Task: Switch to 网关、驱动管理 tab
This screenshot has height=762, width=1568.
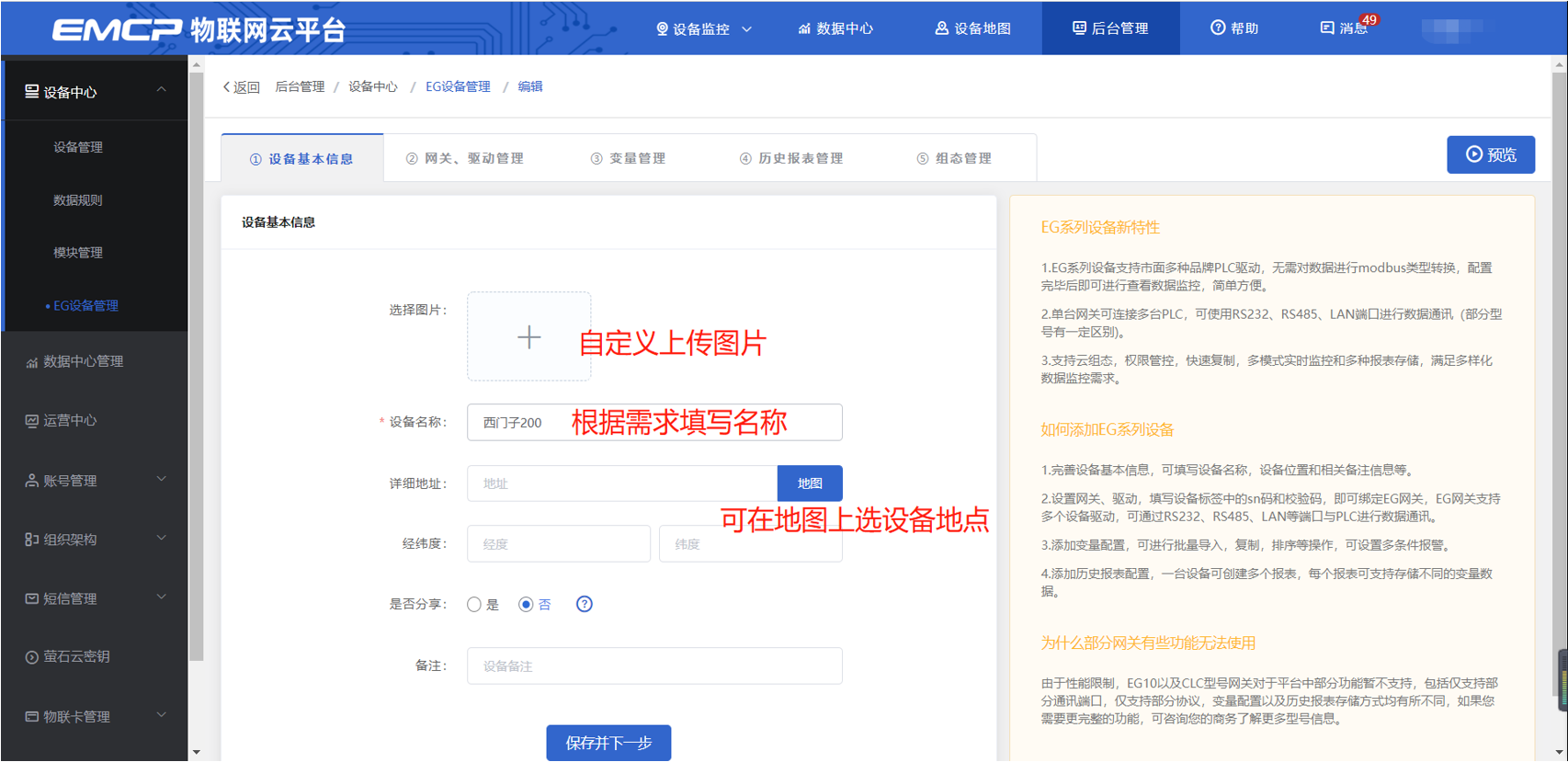Action: [x=465, y=158]
